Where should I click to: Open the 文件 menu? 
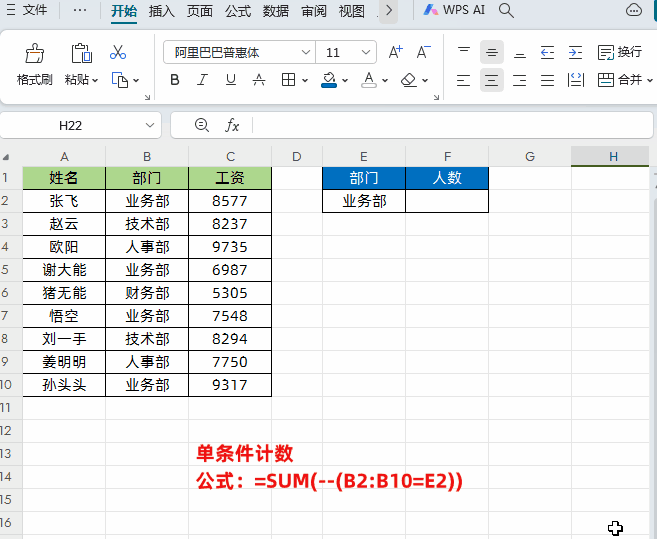[34, 10]
